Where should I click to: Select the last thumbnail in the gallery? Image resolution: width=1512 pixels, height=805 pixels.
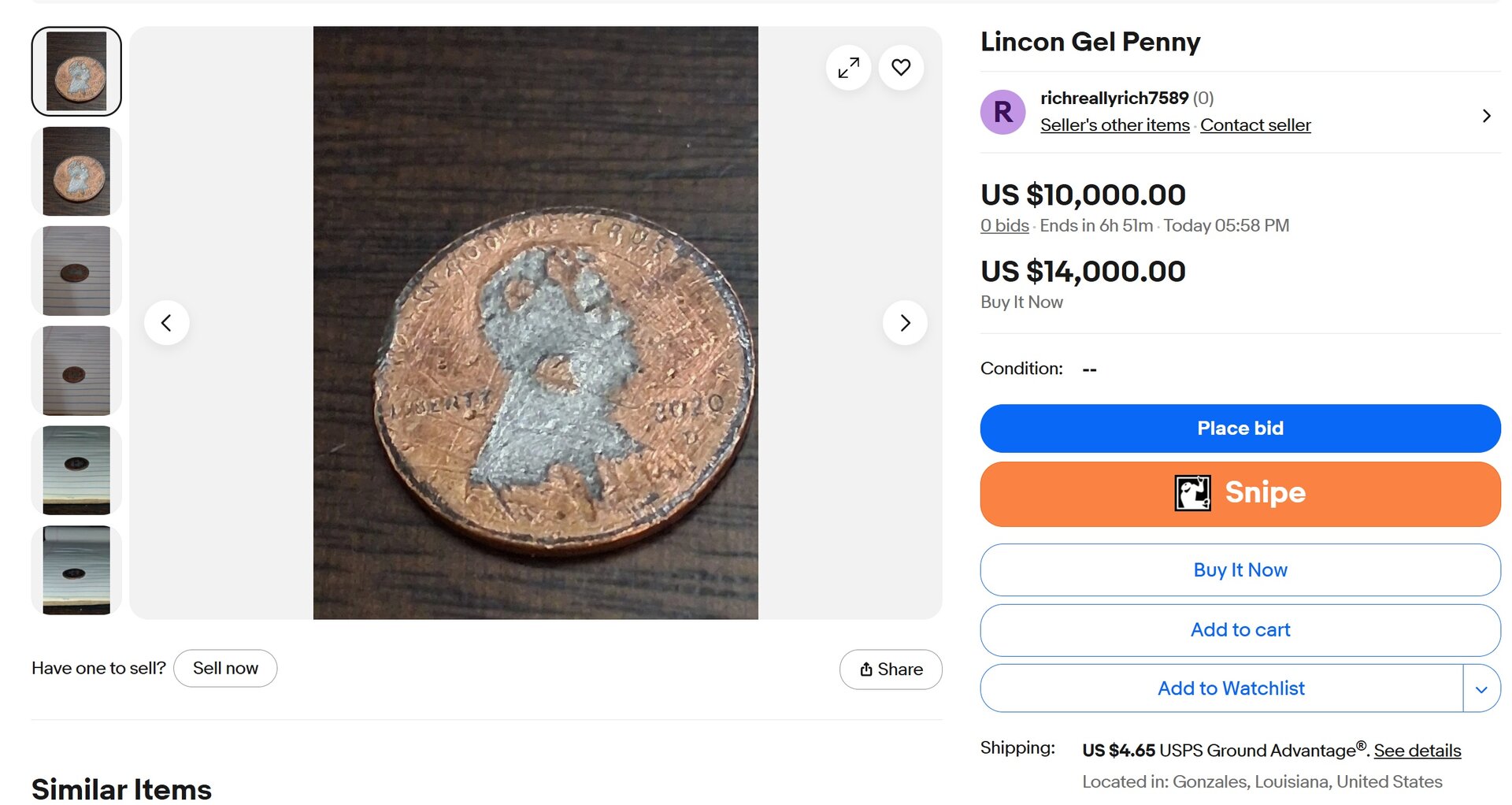pyautogui.click(x=76, y=569)
